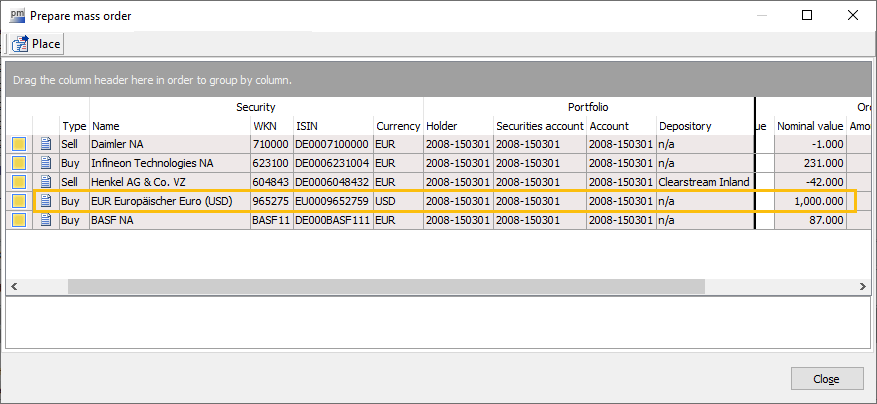
Task: Click the Depository column header
Action: [704, 126]
